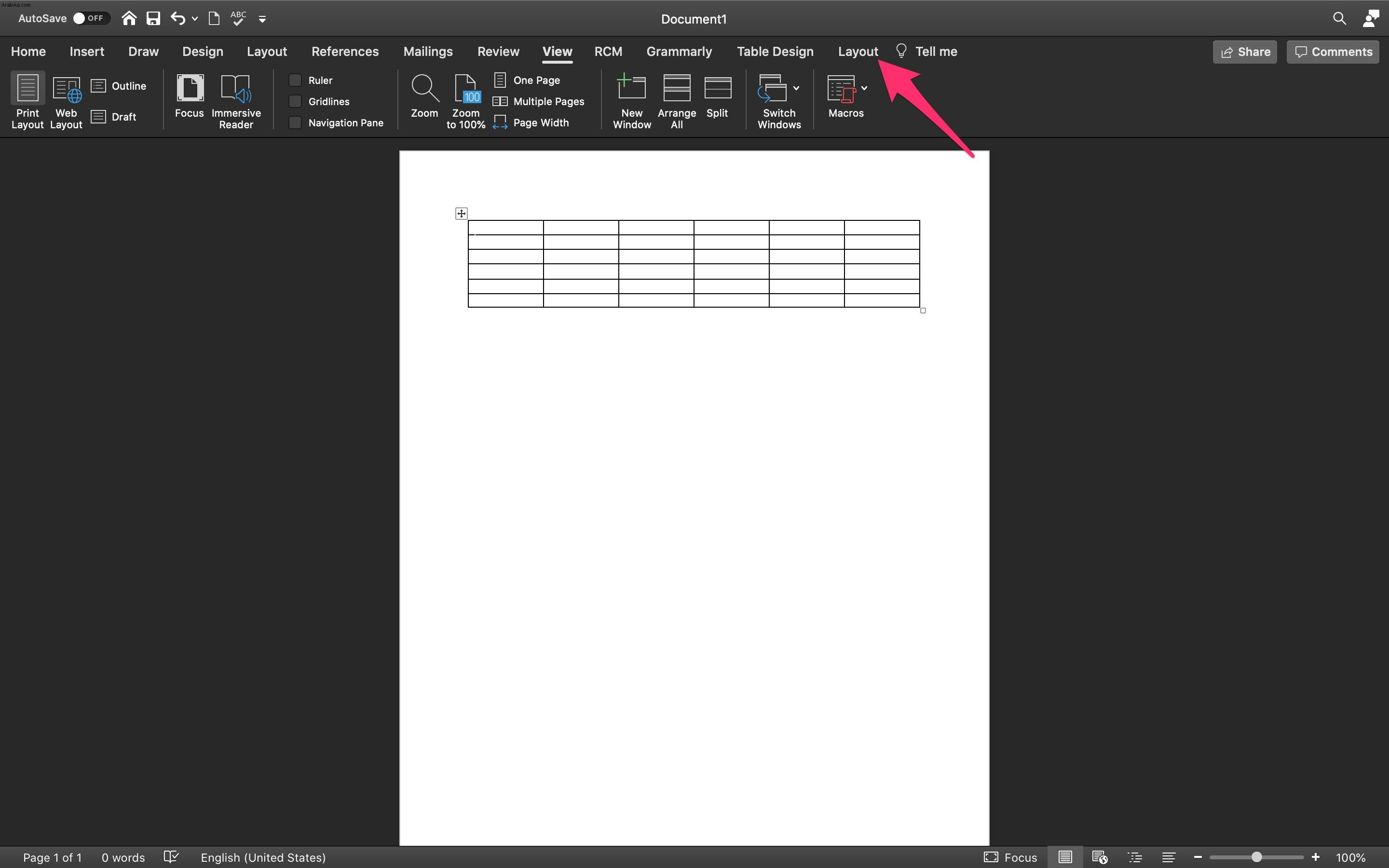Click Page 1 of 1 indicator
1389x868 pixels.
click(x=52, y=857)
